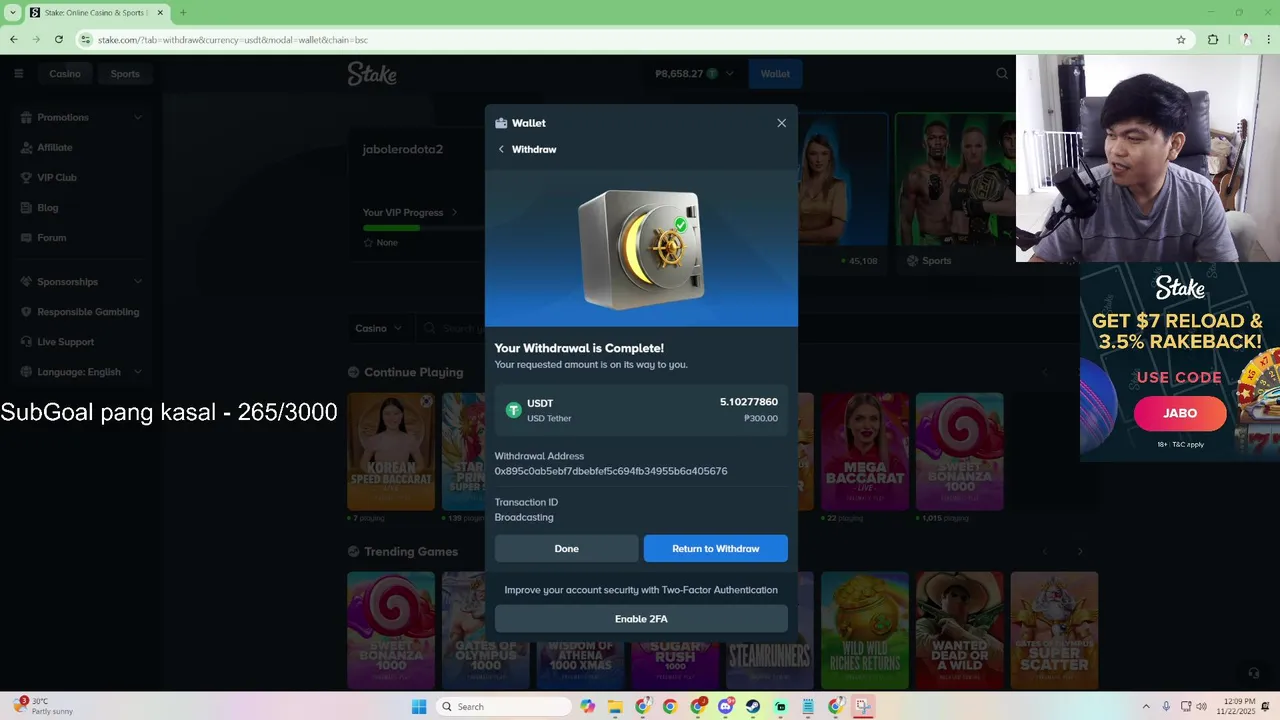Click the Language globe icon
Screen dimensions: 1280x720
25,371
